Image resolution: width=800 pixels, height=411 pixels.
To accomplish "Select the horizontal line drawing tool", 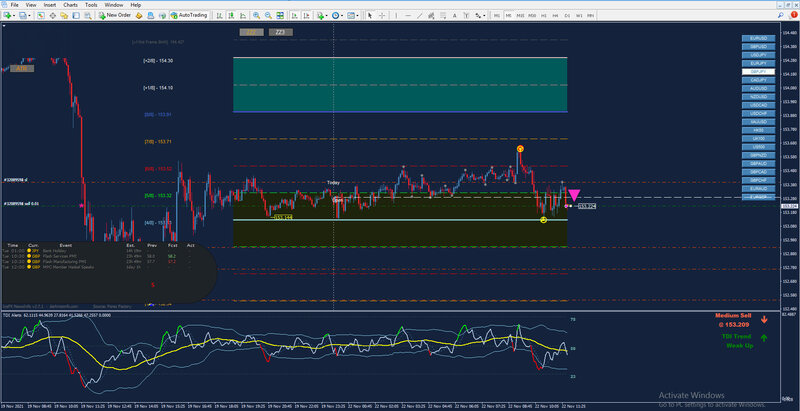I will click(408, 15).
